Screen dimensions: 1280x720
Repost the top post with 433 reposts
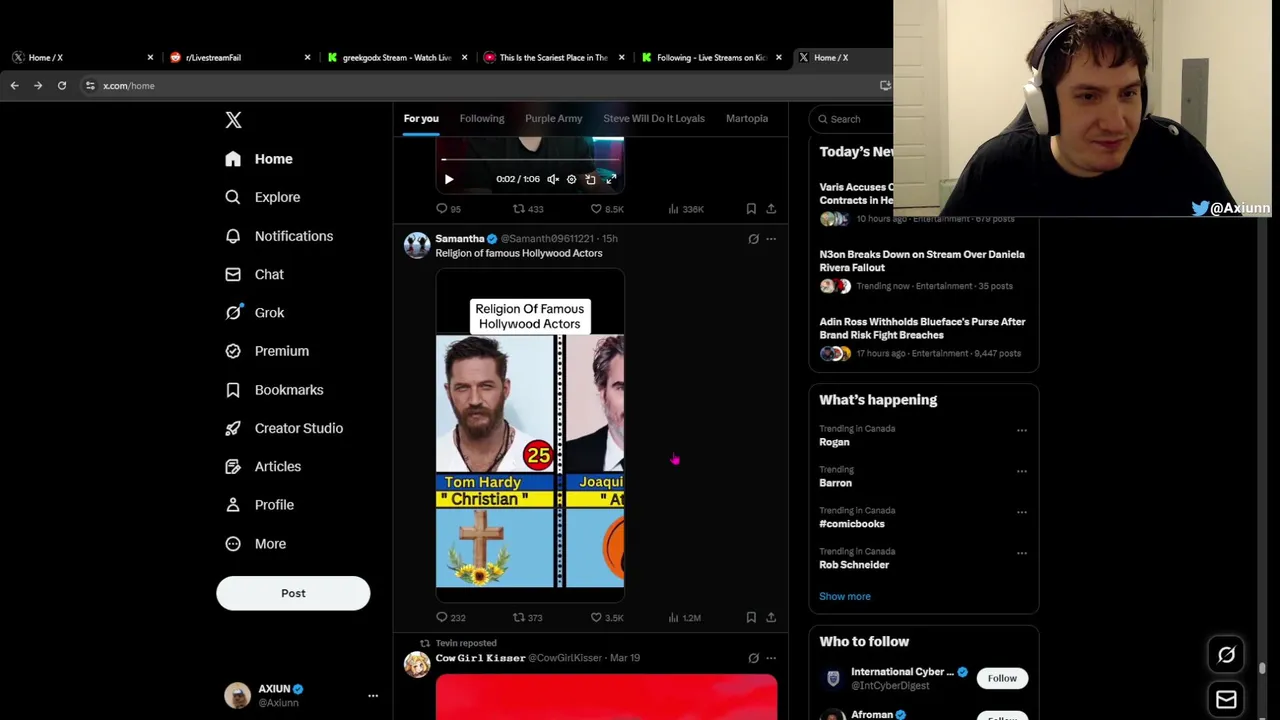point(528,209)
